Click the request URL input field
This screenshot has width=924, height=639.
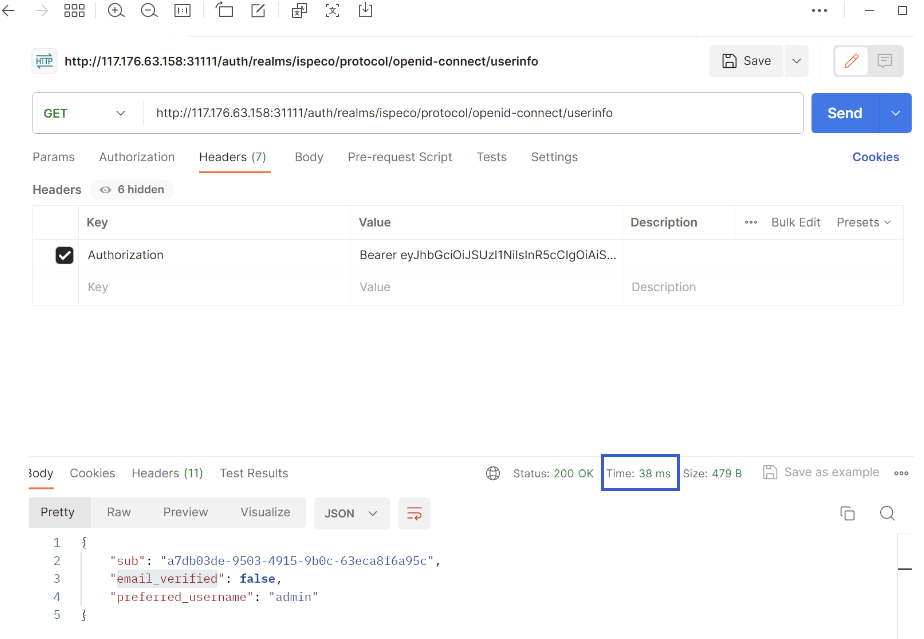point(470,113)
